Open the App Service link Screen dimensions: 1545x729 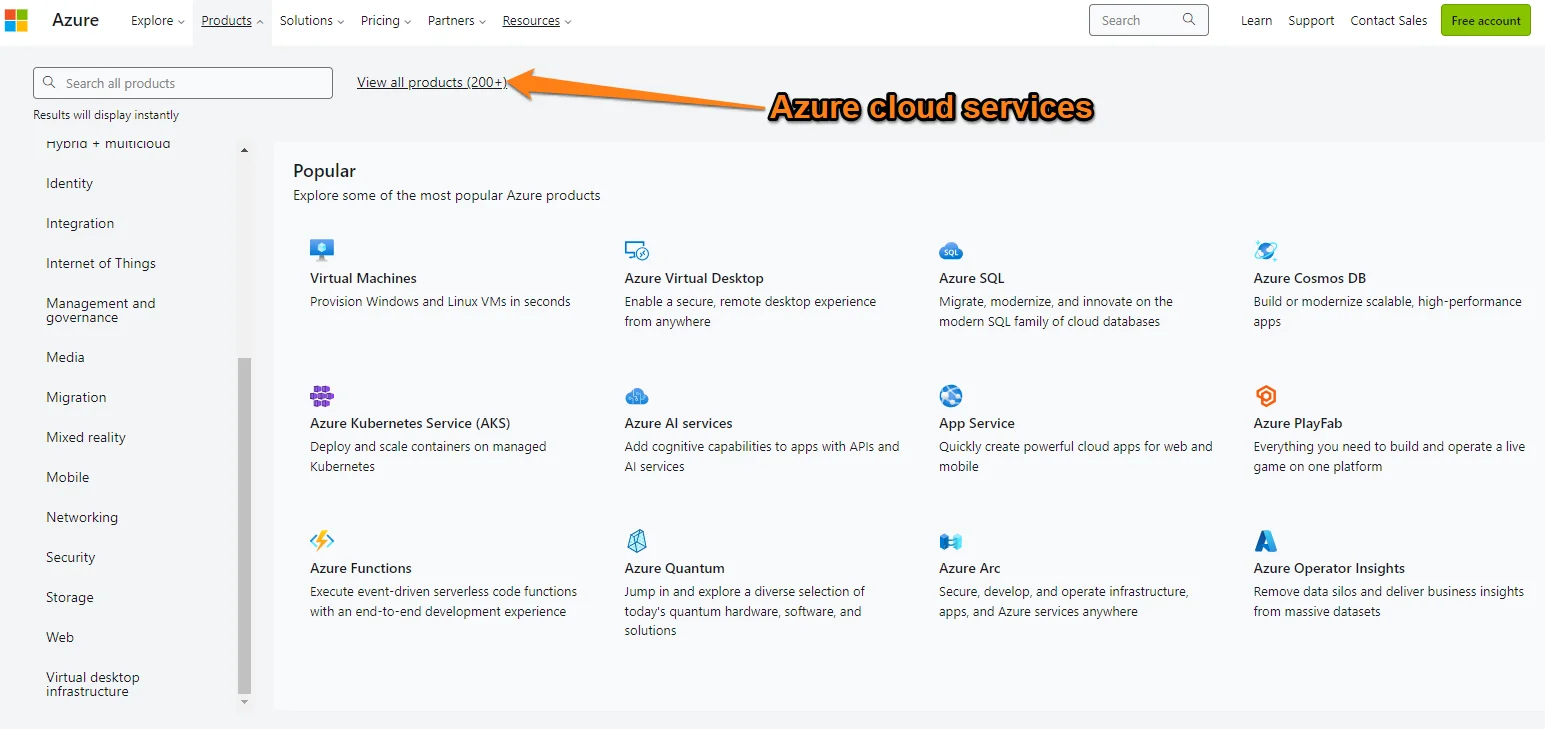(977, 423)
